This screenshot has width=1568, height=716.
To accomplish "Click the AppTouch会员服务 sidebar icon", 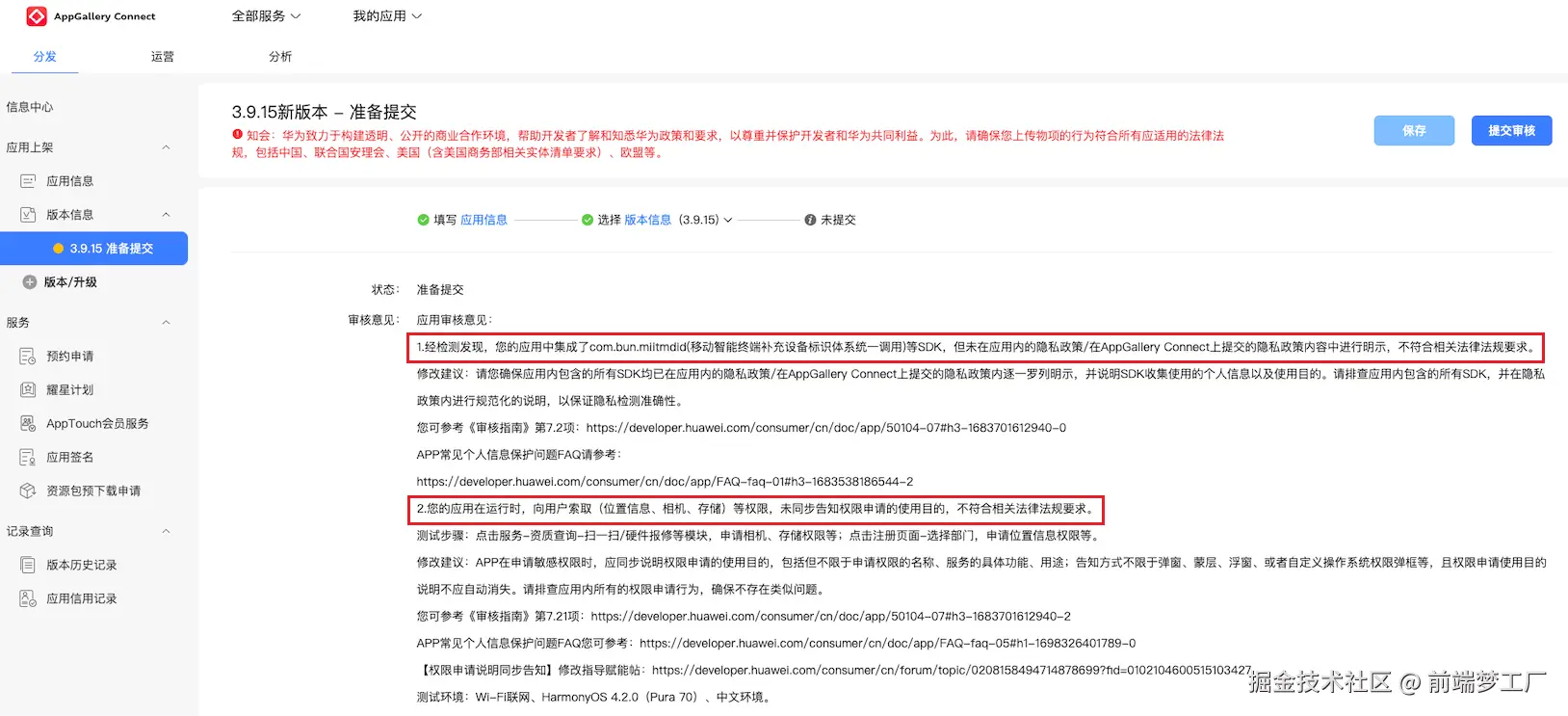I will click(x=28, y=424).
